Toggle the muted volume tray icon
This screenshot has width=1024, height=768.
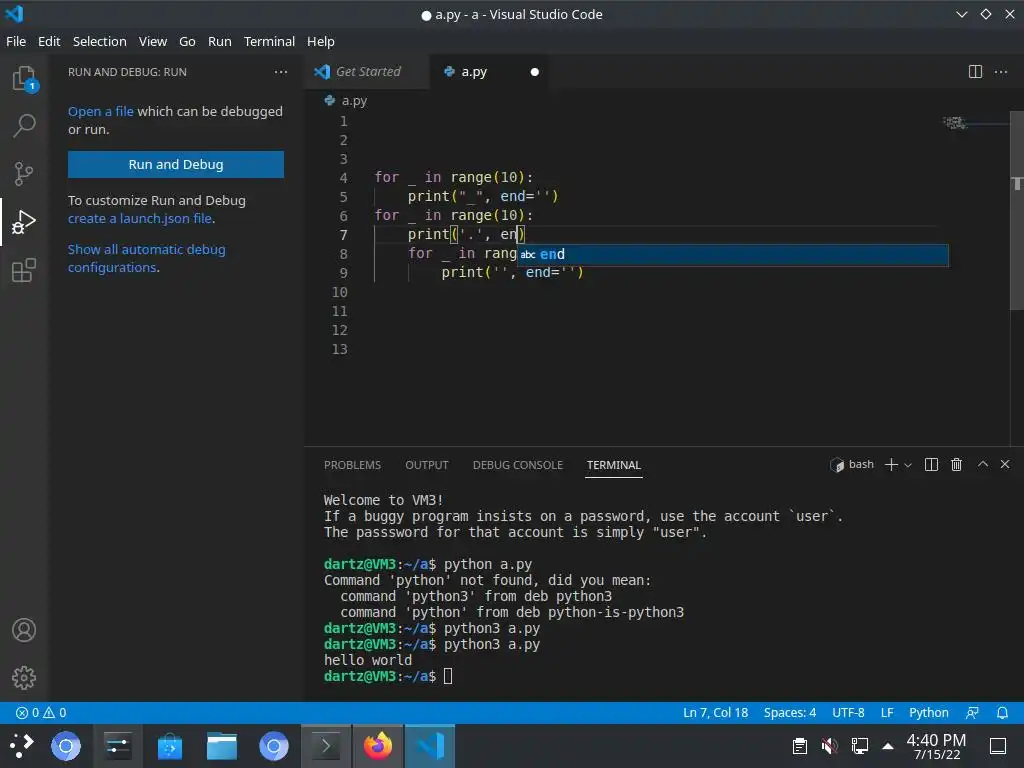click(x=829, y=746)
